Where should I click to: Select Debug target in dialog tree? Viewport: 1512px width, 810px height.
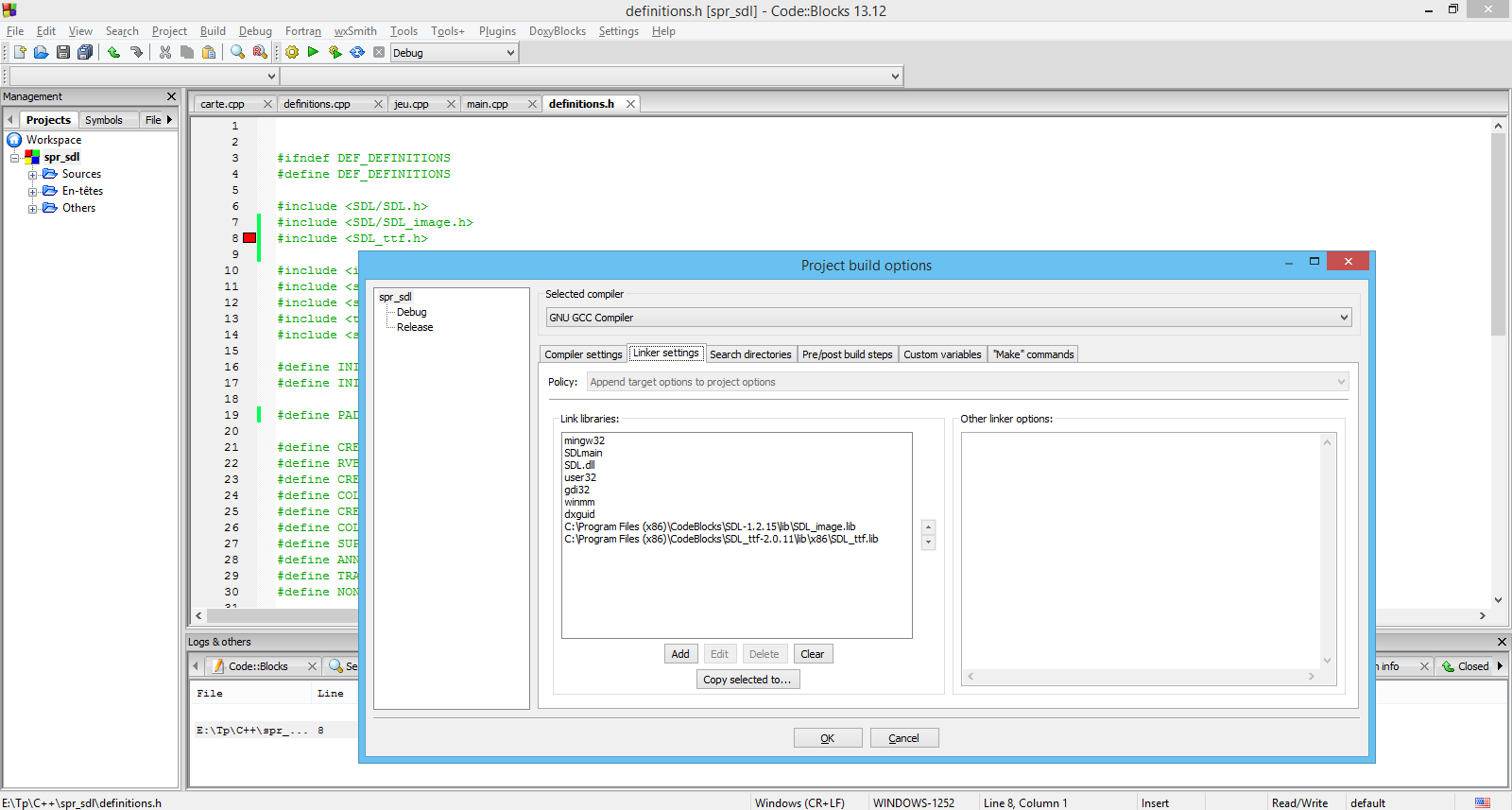pos(411,312)
